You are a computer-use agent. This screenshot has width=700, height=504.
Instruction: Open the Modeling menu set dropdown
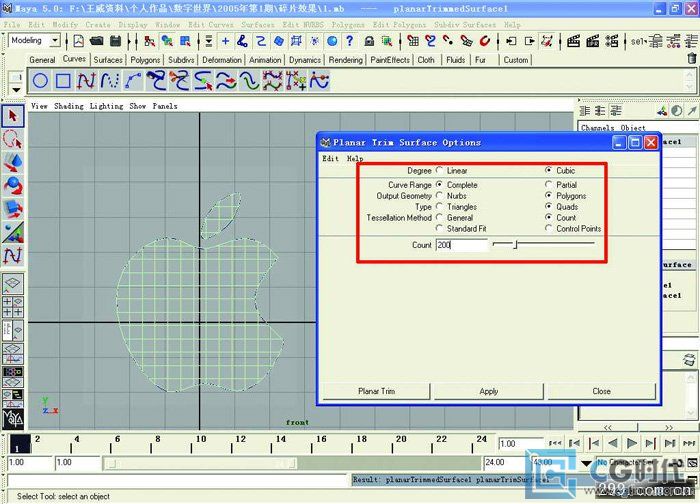(x=55, y=41)
